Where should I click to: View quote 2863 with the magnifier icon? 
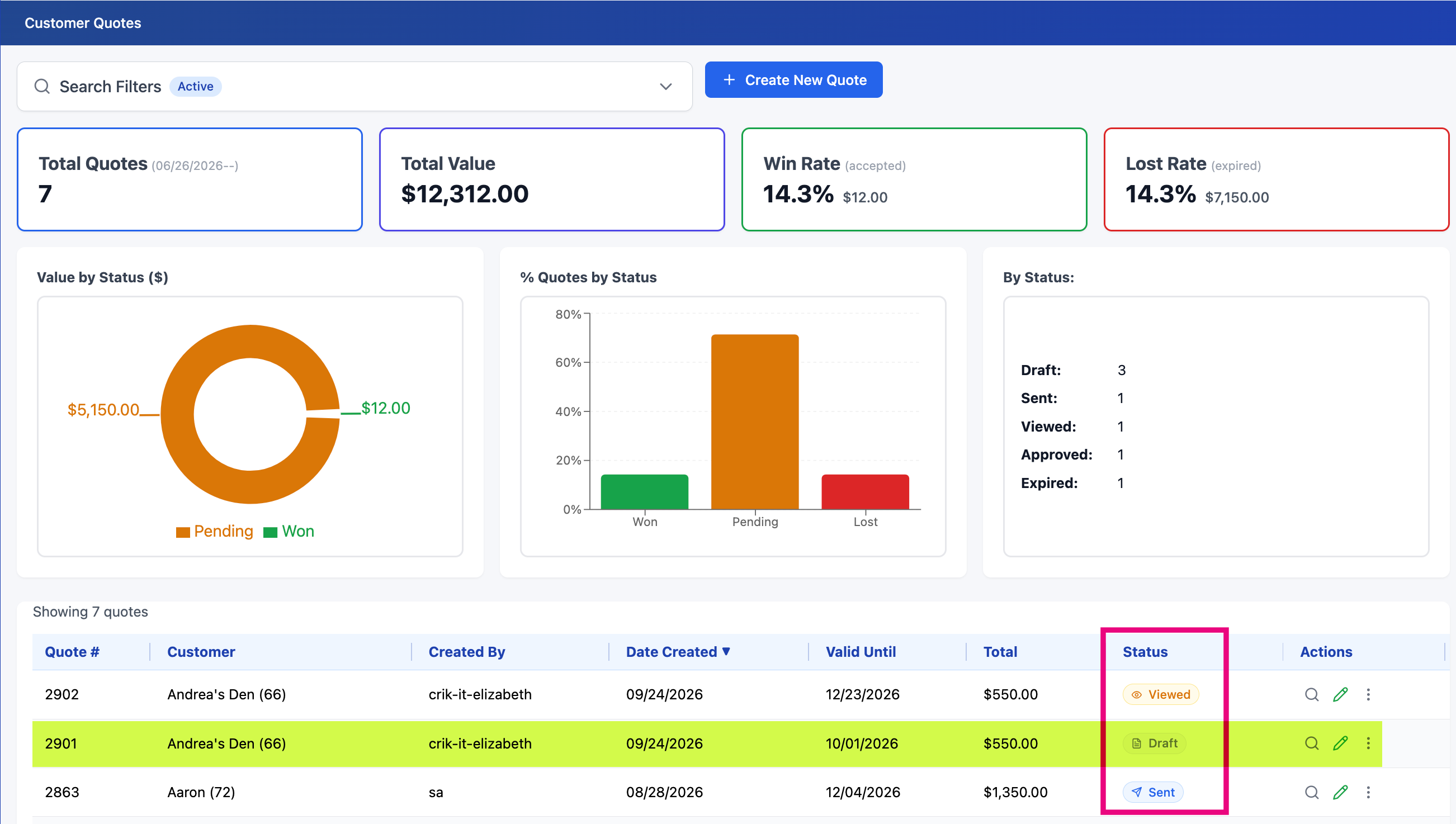tap(1311, 792)
